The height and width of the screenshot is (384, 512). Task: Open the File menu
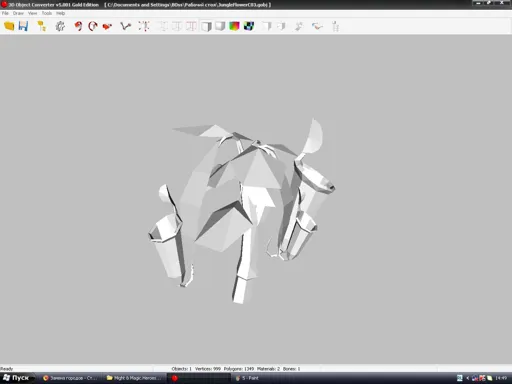click(5, 13)
